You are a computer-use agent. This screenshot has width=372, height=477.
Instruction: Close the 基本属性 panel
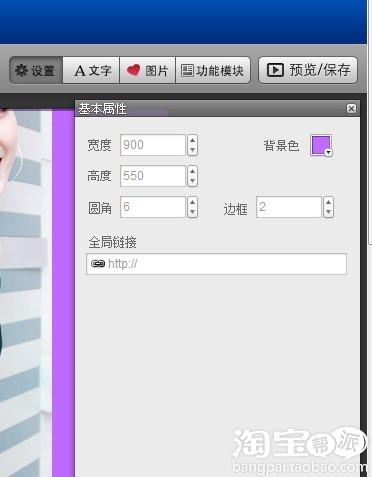point(351,109)
